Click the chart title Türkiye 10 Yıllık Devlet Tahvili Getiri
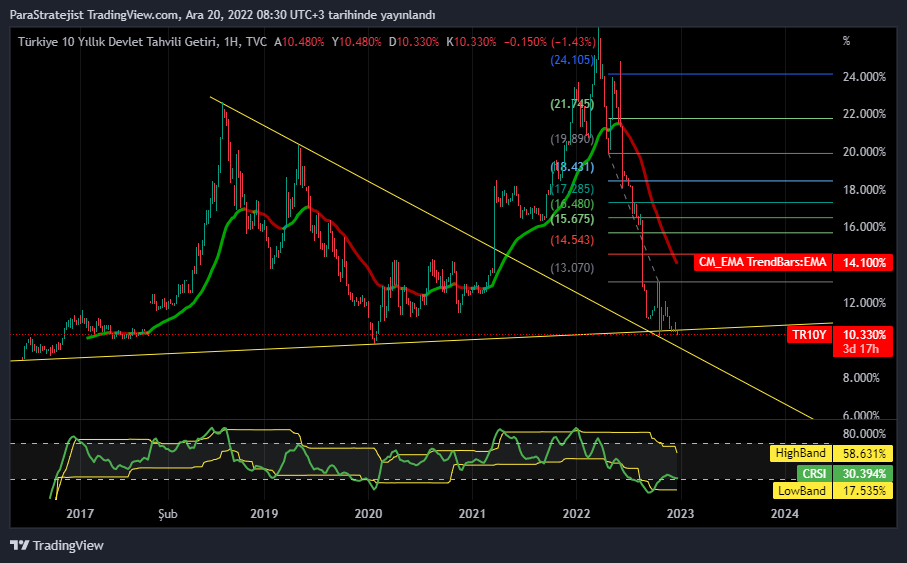The image size is (907, 563). tap(117, 42)
